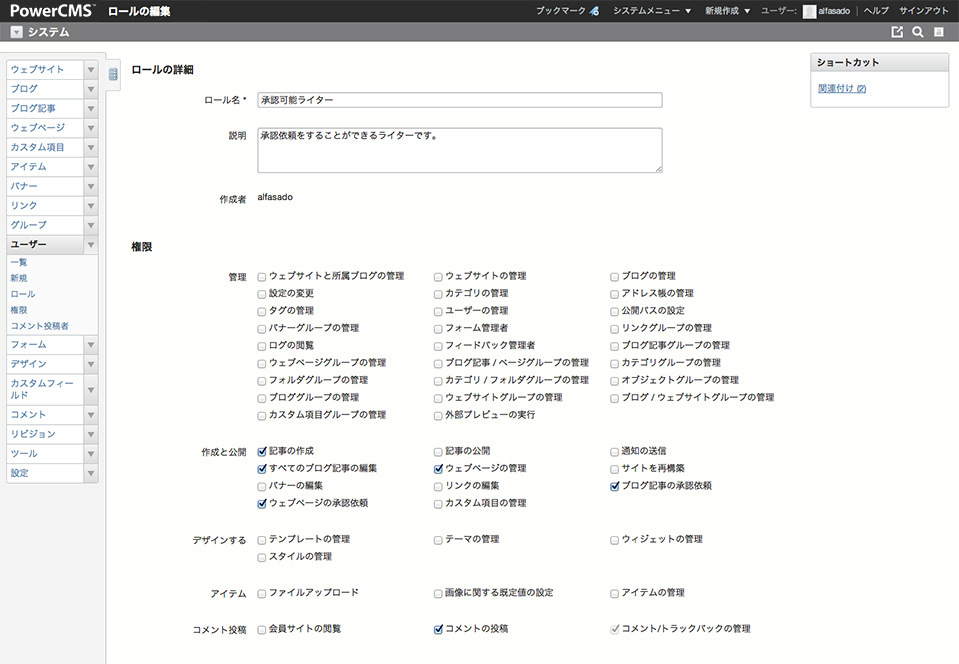
Task: Click the ブックマーク bookmark icon
Action: (594, 11)
